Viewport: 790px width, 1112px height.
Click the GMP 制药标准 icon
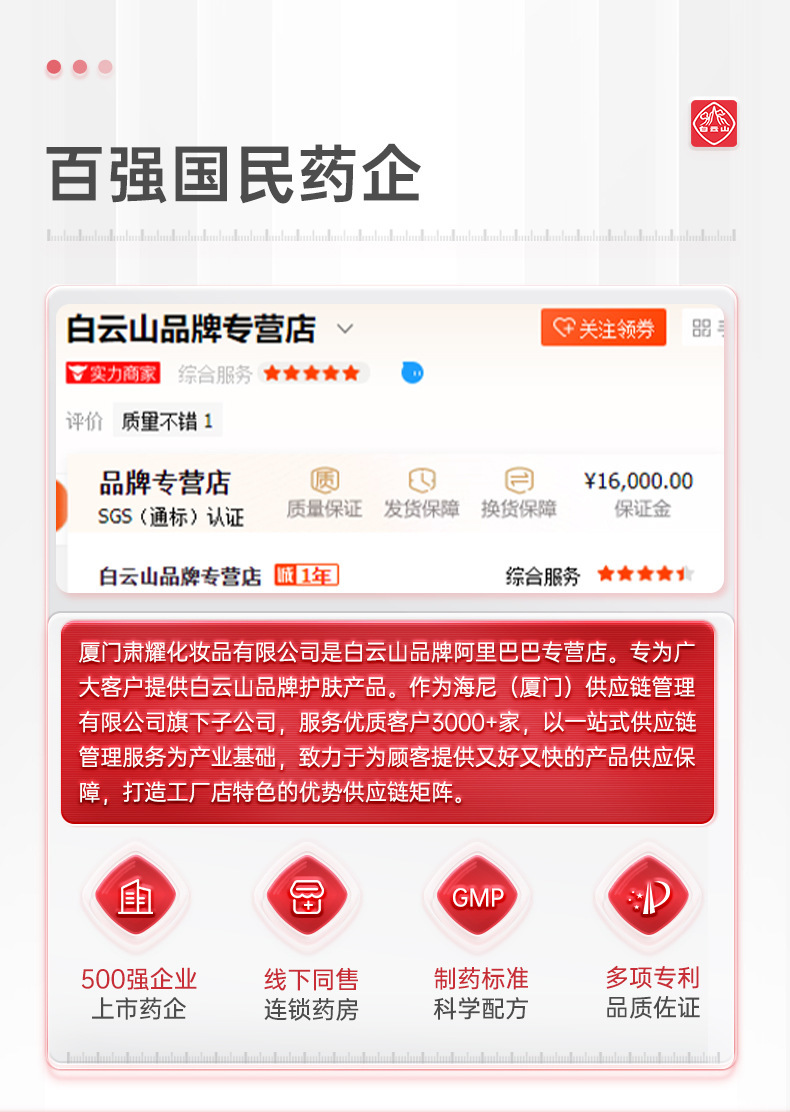coord(479,896)
